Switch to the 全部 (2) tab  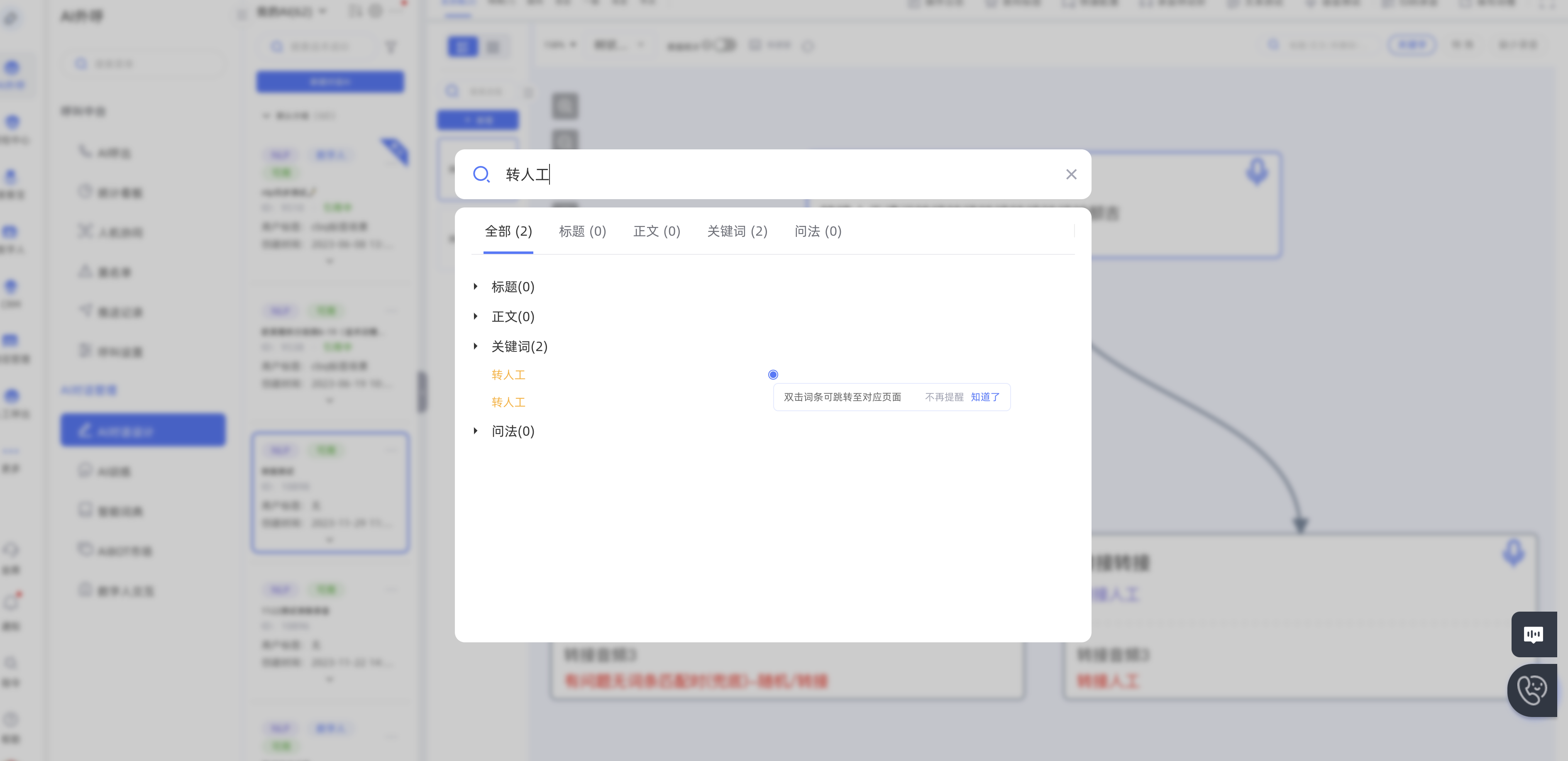[x=508, y=232]
